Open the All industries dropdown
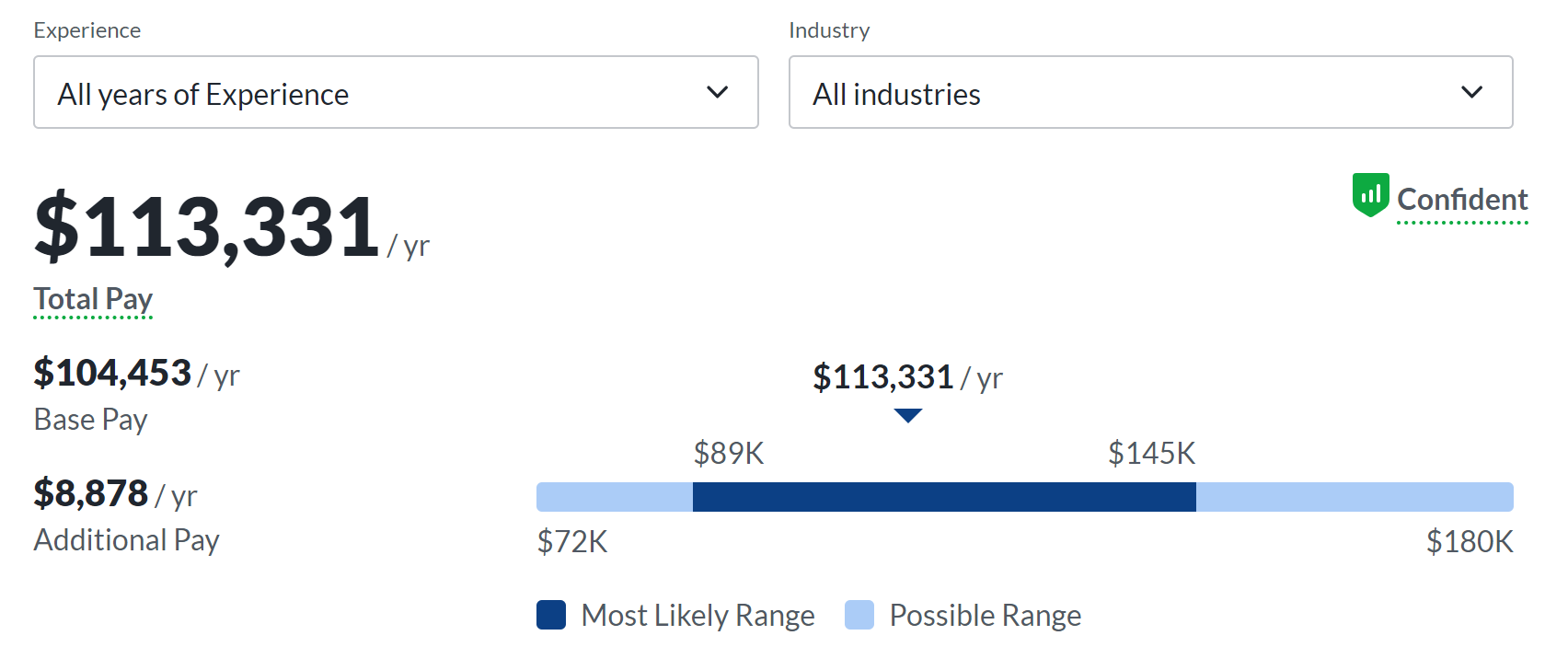The width and height of the screenshot is (1568, 647). tap(1150, 93)
